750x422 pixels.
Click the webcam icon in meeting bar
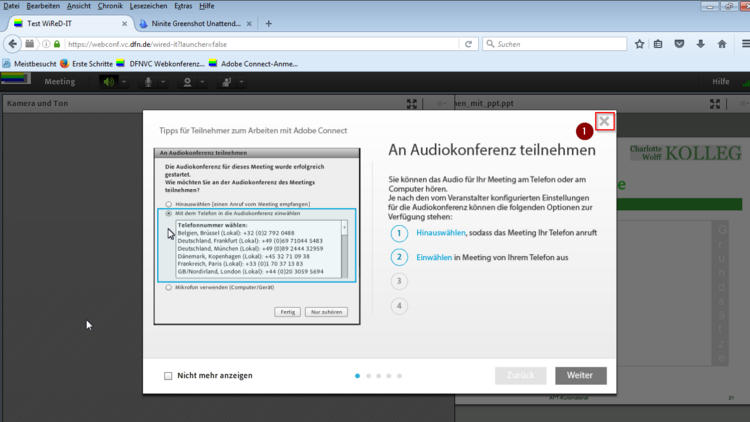[x=188, y=82]
